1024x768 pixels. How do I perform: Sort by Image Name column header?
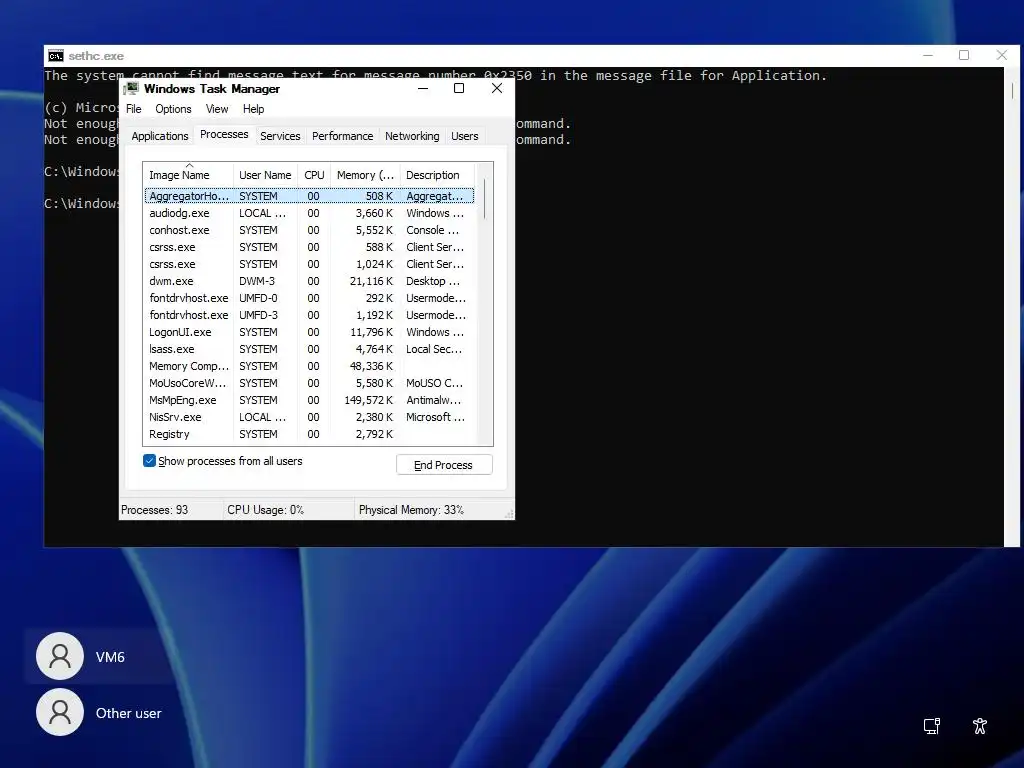[188, 175]
